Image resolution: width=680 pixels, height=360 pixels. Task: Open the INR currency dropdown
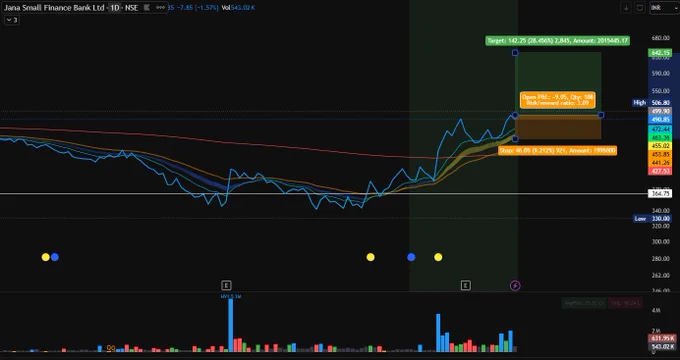coord(664,8)
